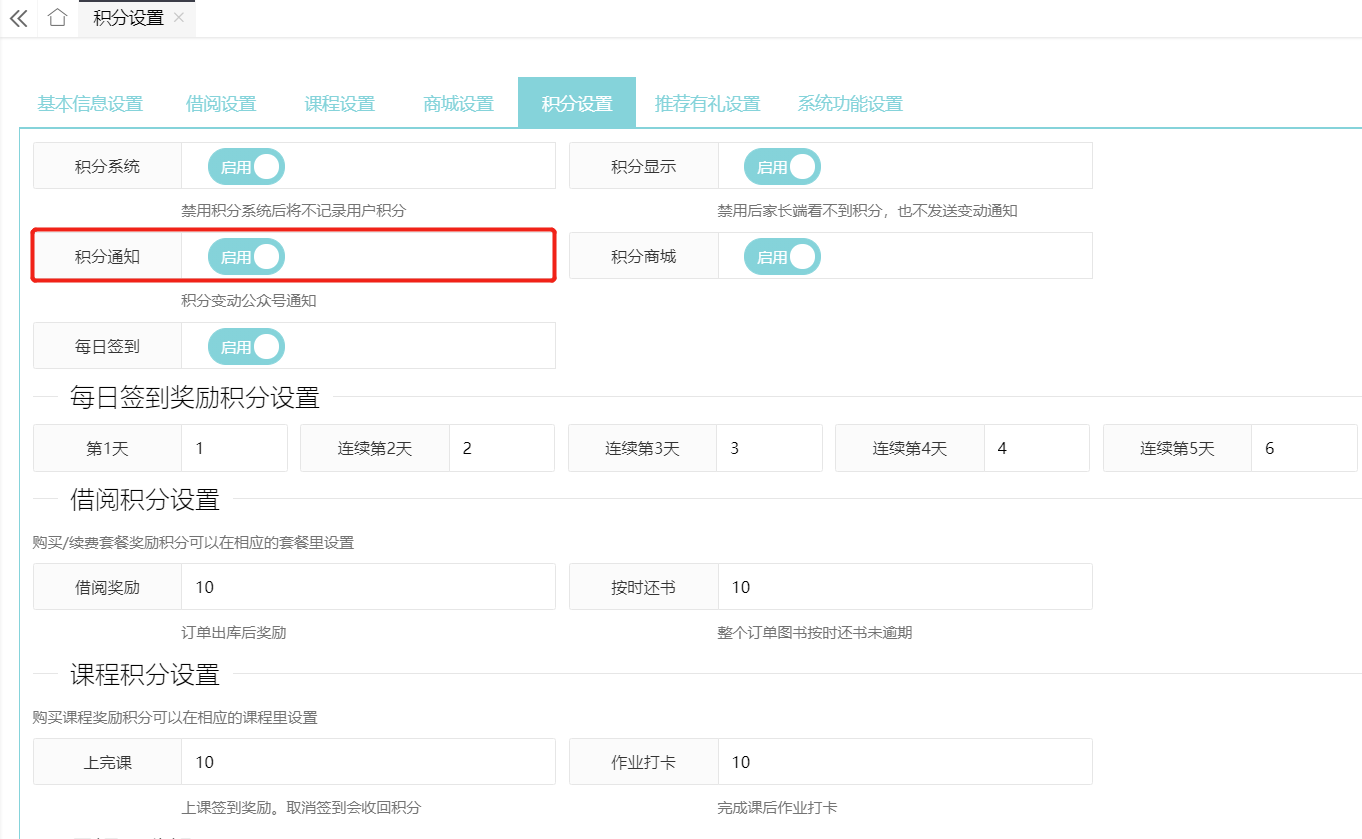Edit 连续第3天 reward field
The height and width of the screenshot is (839, 1362).
[769, 448]
